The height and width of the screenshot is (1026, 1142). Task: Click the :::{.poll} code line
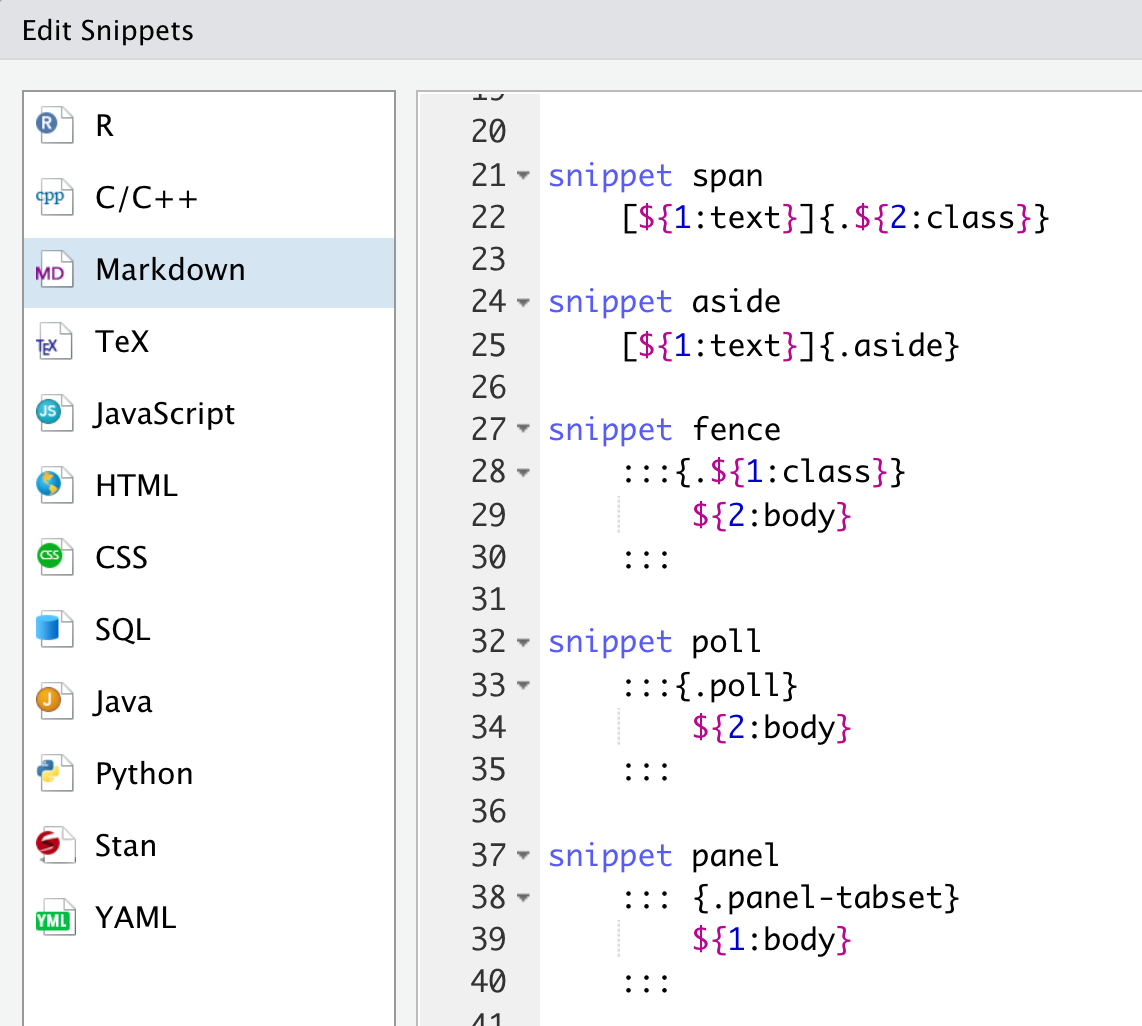point(709,684)
